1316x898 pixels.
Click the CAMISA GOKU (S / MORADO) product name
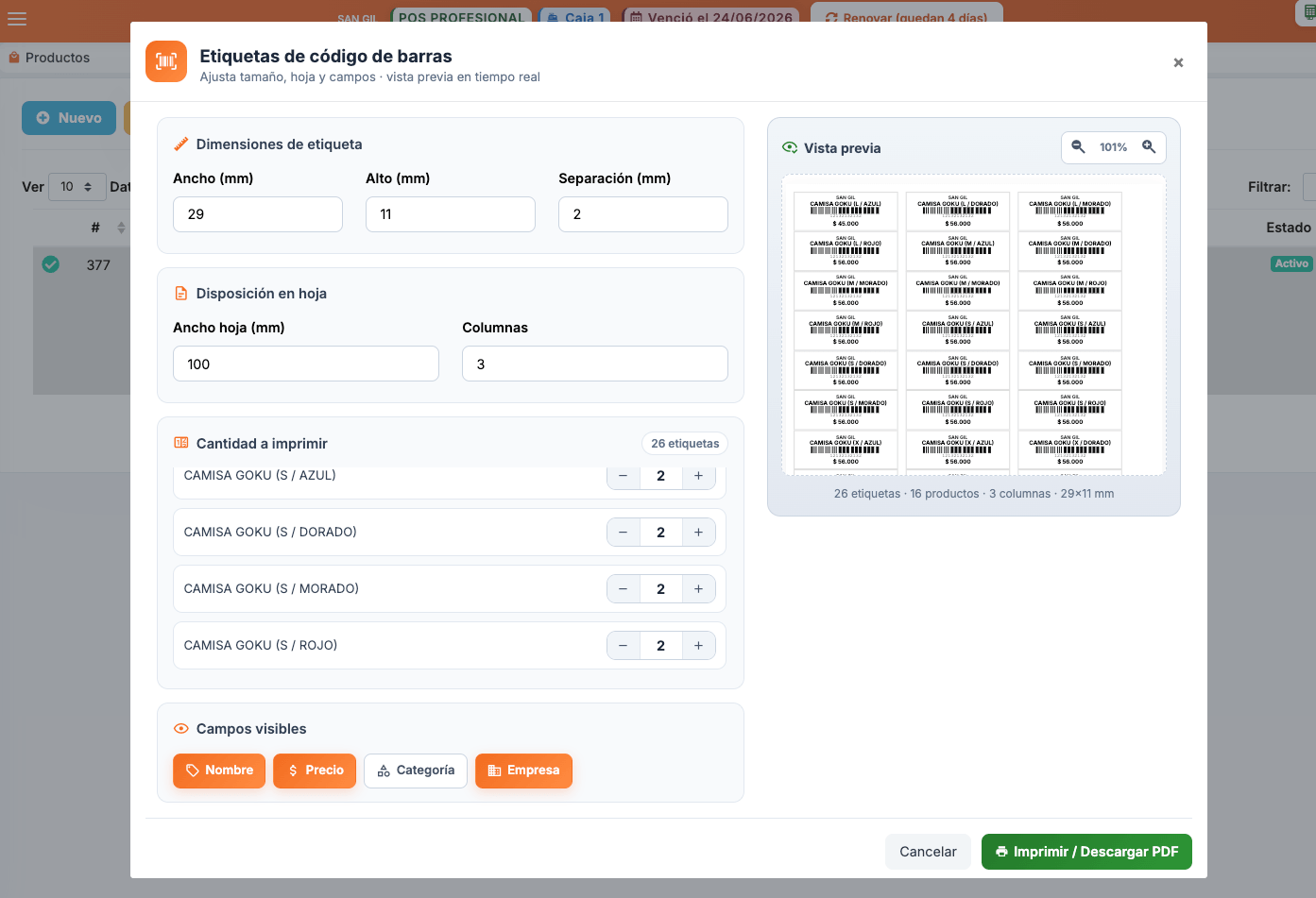pyautogui.click(x=271, y=589)
